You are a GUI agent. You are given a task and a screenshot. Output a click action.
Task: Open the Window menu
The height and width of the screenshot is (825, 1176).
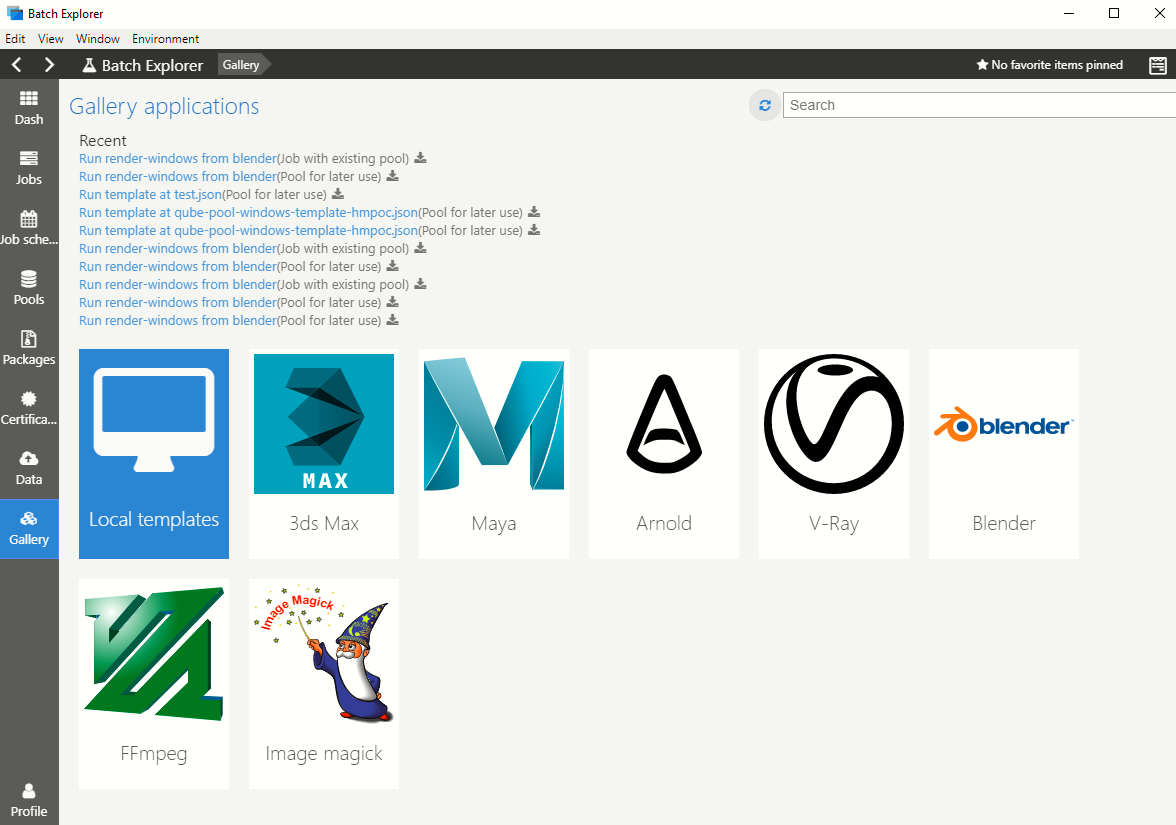click(x=98, y=39)
